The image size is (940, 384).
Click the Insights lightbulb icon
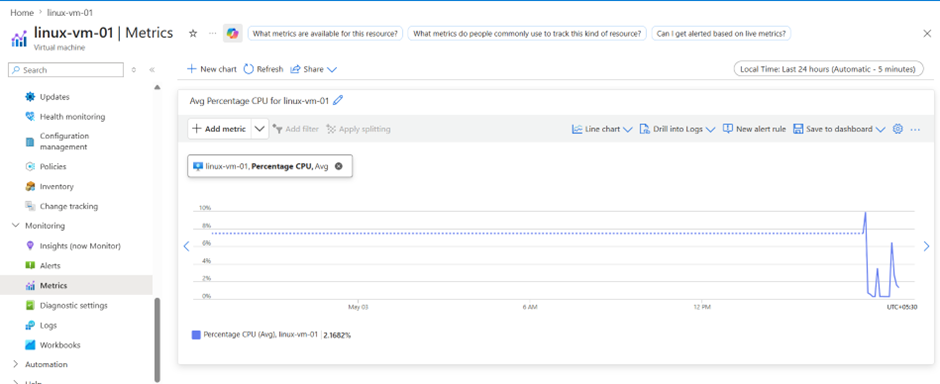point(30,246)
